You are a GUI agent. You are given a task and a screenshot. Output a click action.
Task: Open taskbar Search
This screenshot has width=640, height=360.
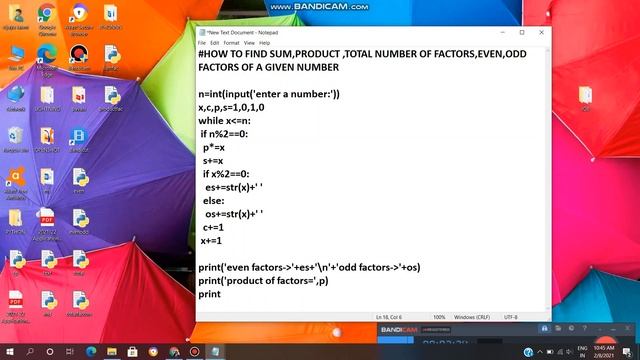coord(30,351)
